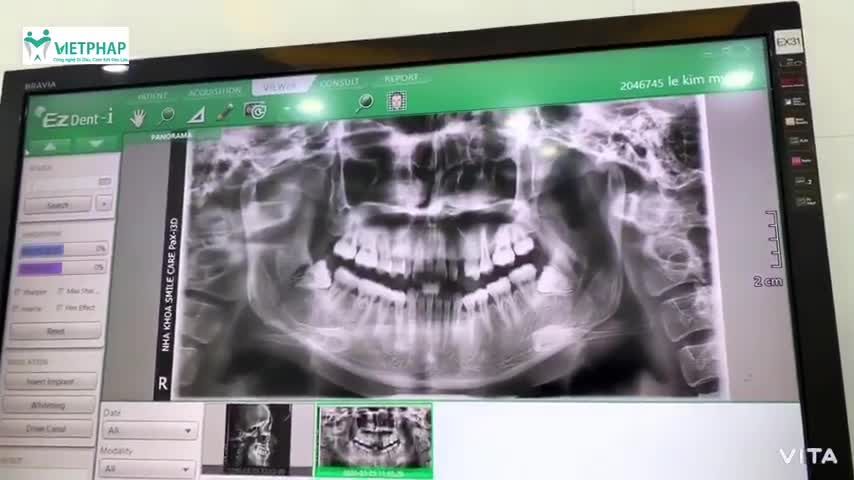The height and width of the screenshot is (480, 854).
Task: Select the PANORAMA image tab
Action: pos(171,136)
